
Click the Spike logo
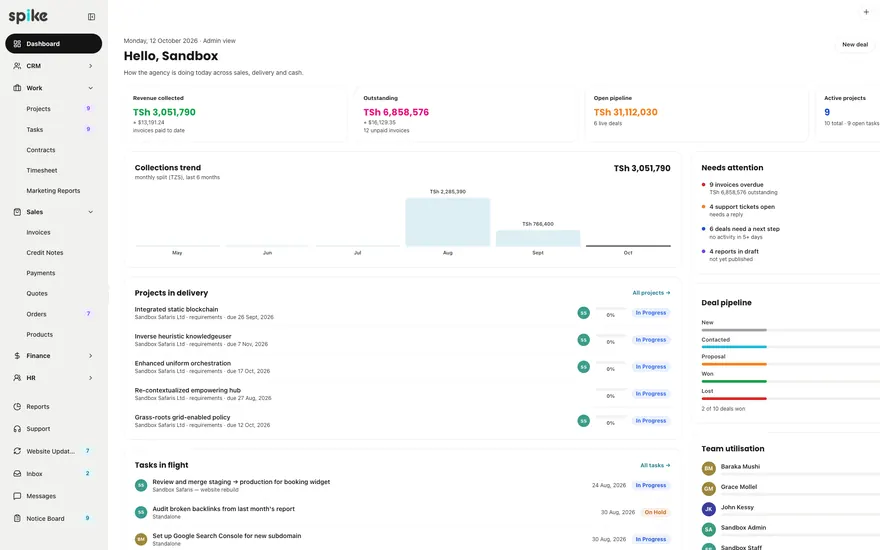(28, 16)
